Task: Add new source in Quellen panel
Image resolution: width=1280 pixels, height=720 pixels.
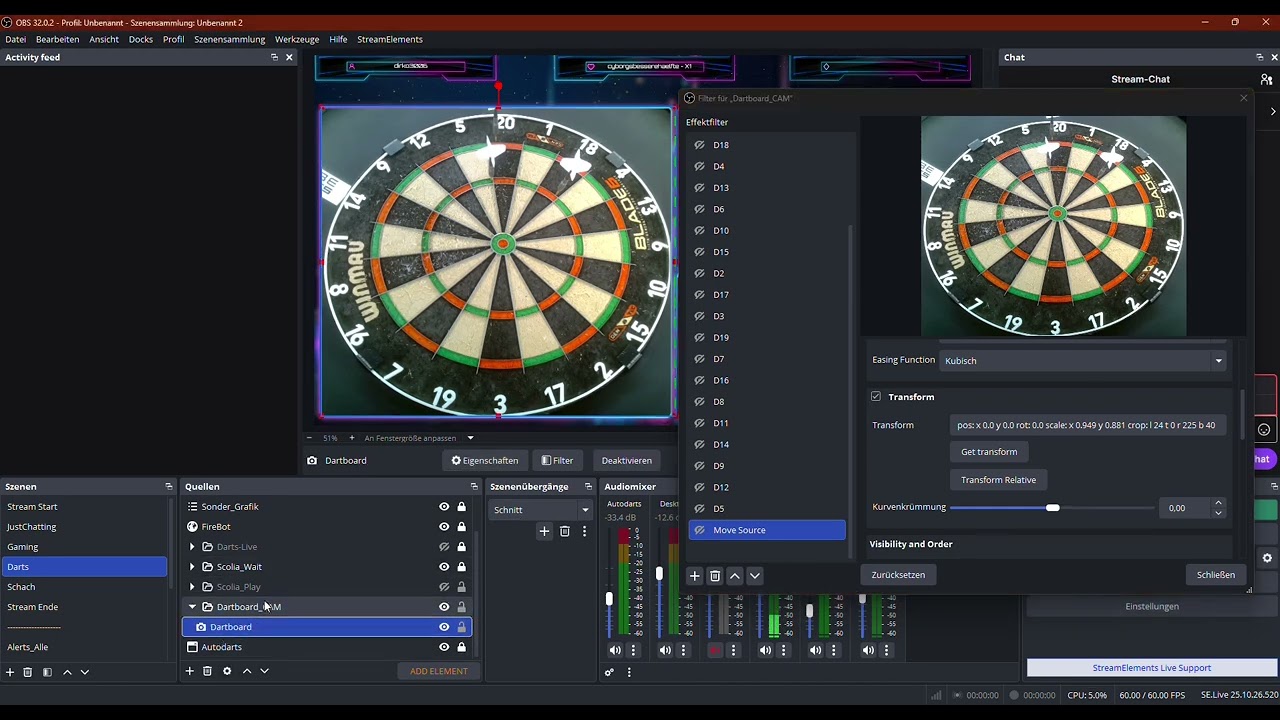Action: (189, 671)
